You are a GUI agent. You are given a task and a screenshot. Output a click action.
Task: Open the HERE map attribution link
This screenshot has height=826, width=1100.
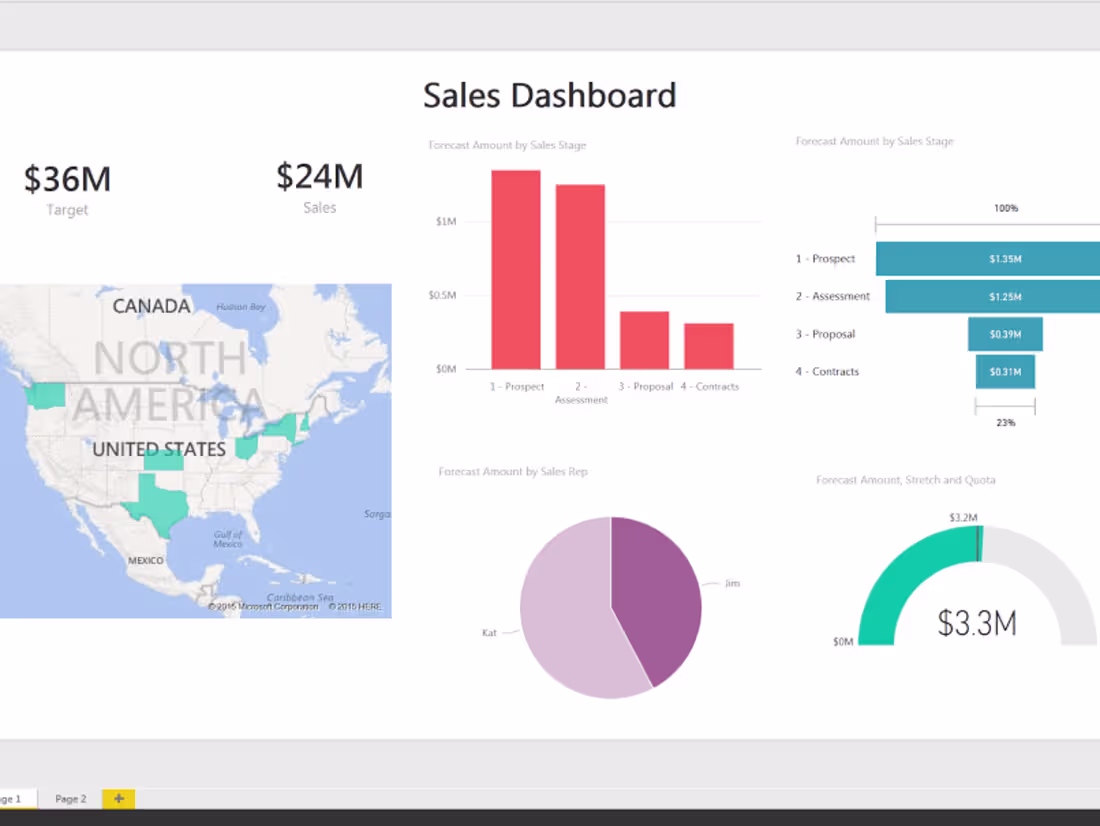pos(357,606)
